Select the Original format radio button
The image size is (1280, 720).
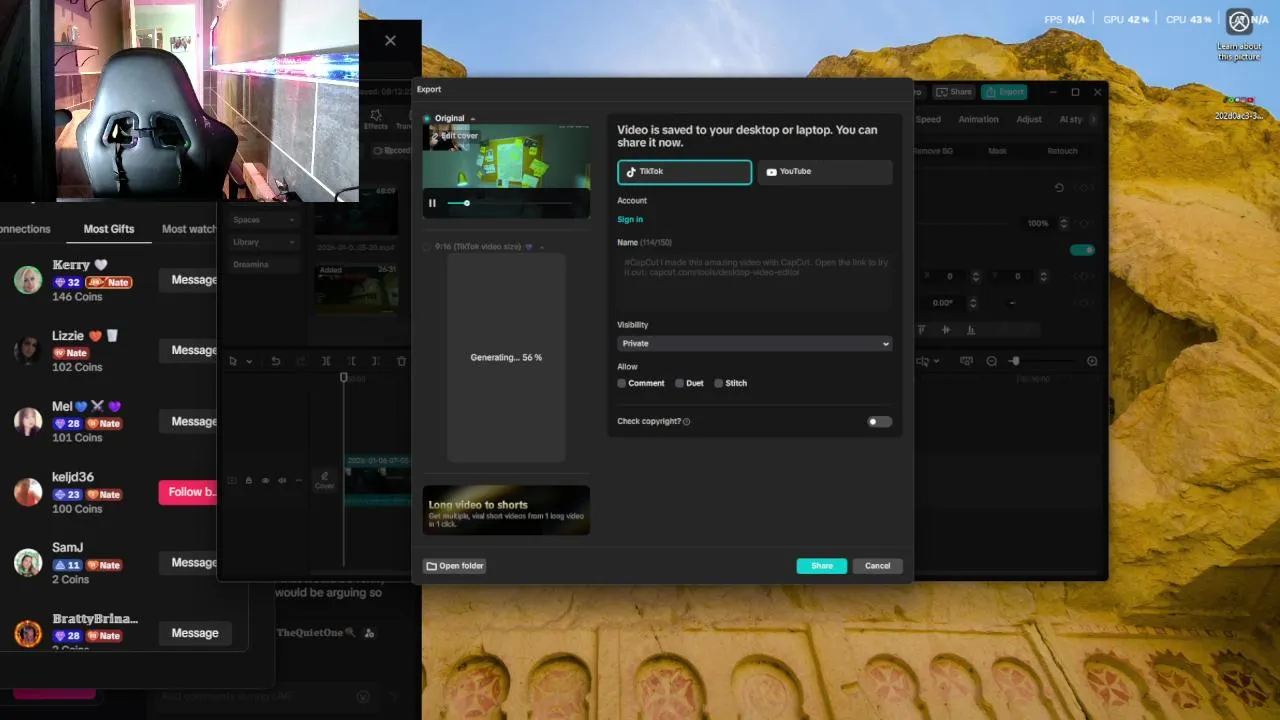[427, 118]
